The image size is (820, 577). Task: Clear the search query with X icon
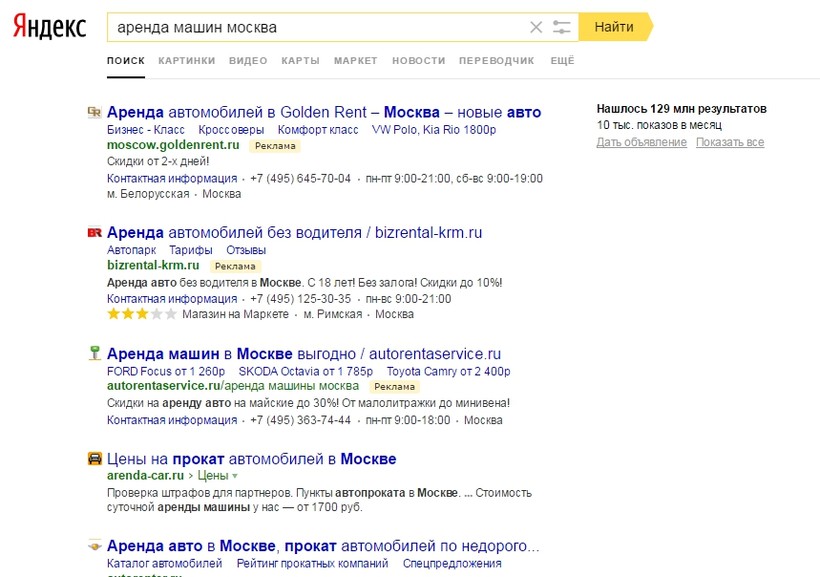536,27
